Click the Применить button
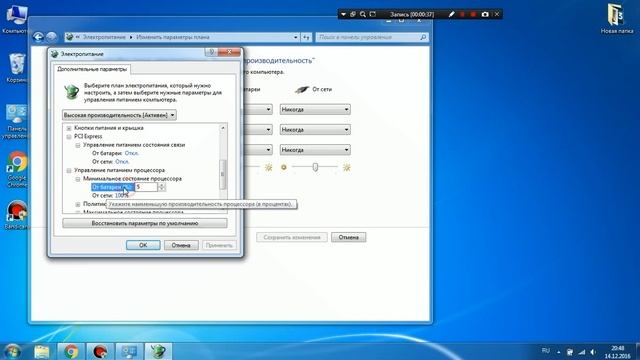Screen dimensions: 640x360 click(219, 245)
